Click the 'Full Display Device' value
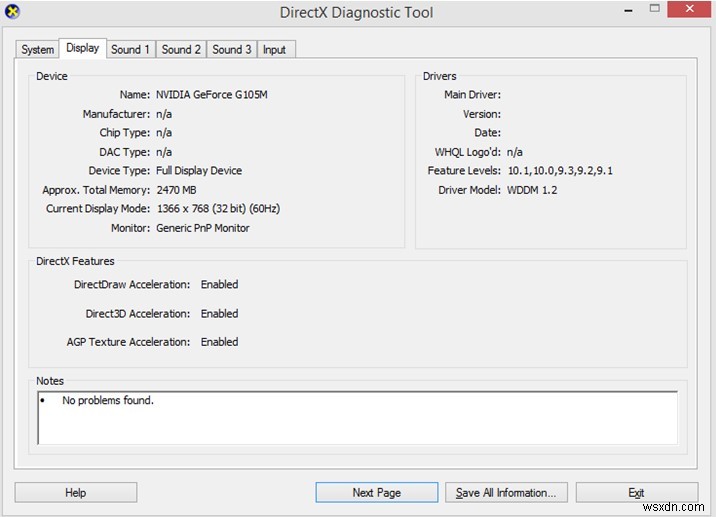716x517 pixels. 199,171
